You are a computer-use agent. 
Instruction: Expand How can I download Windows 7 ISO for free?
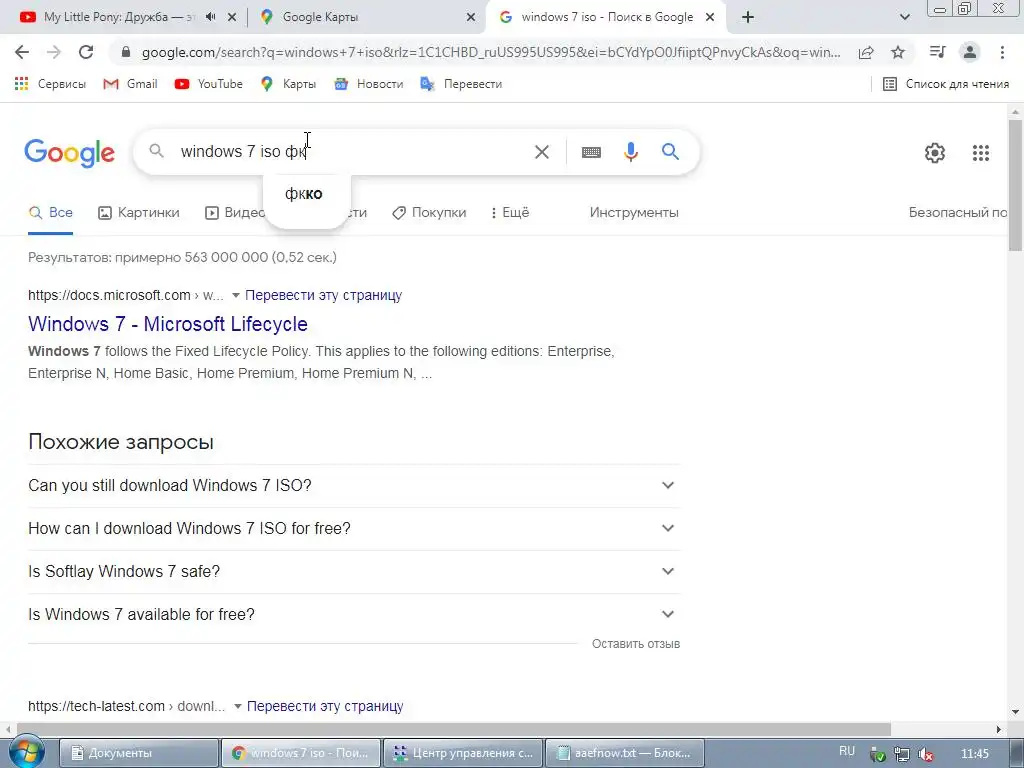click(354, 528)
